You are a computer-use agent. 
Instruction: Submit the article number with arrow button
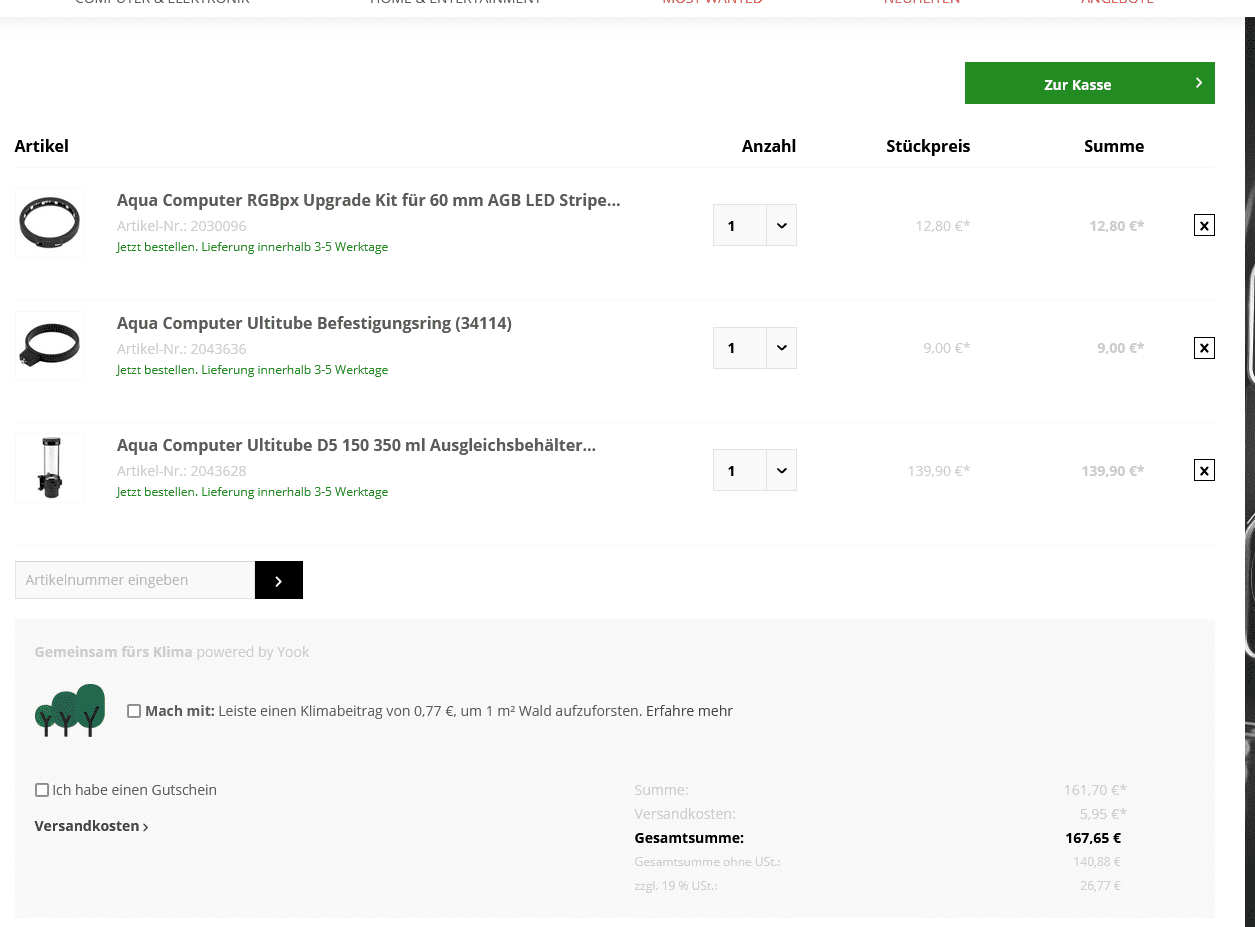(278, 580)
